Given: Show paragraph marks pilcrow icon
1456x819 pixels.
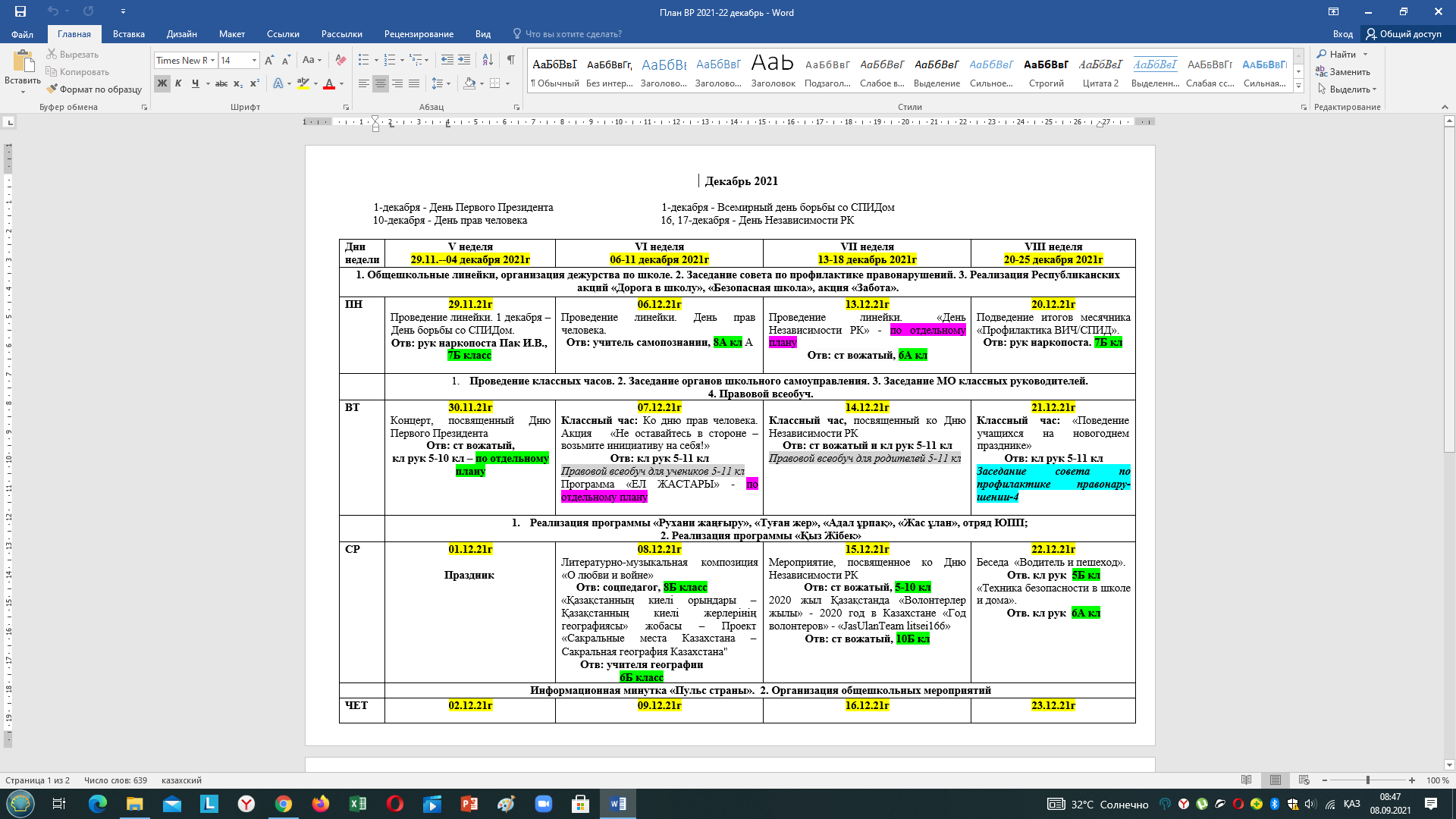Looking at the screenshot, I should pos(510,60).
